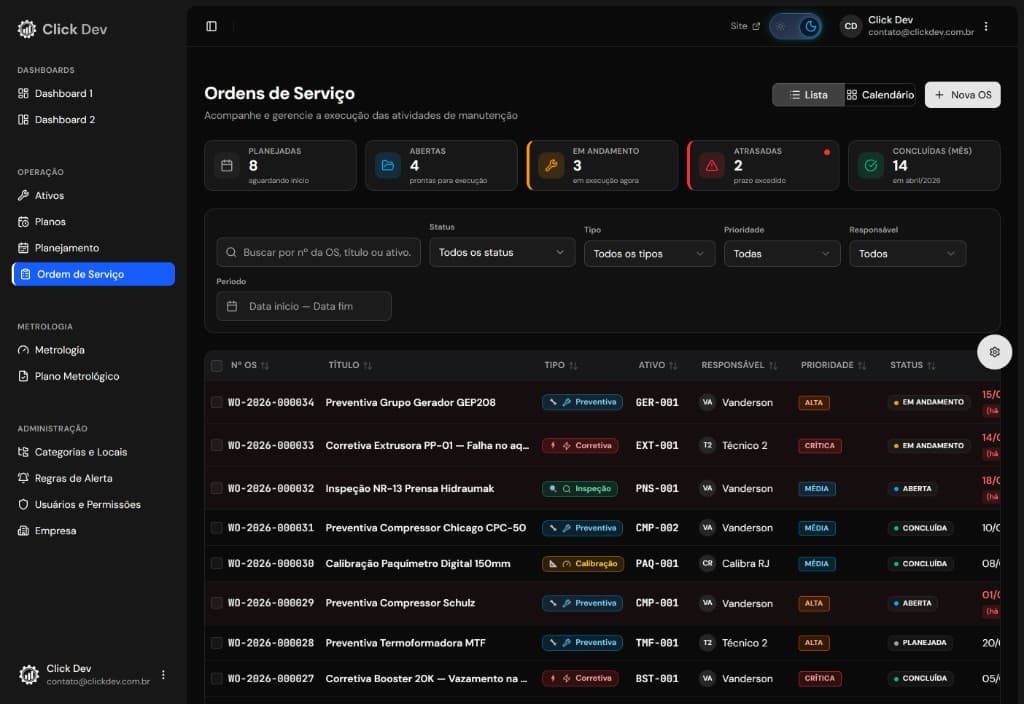Click the Calibração badge of WO-2026-000030
Image resolution: width=1024 pixels, height=704 pixels.
tap(583, 564)
